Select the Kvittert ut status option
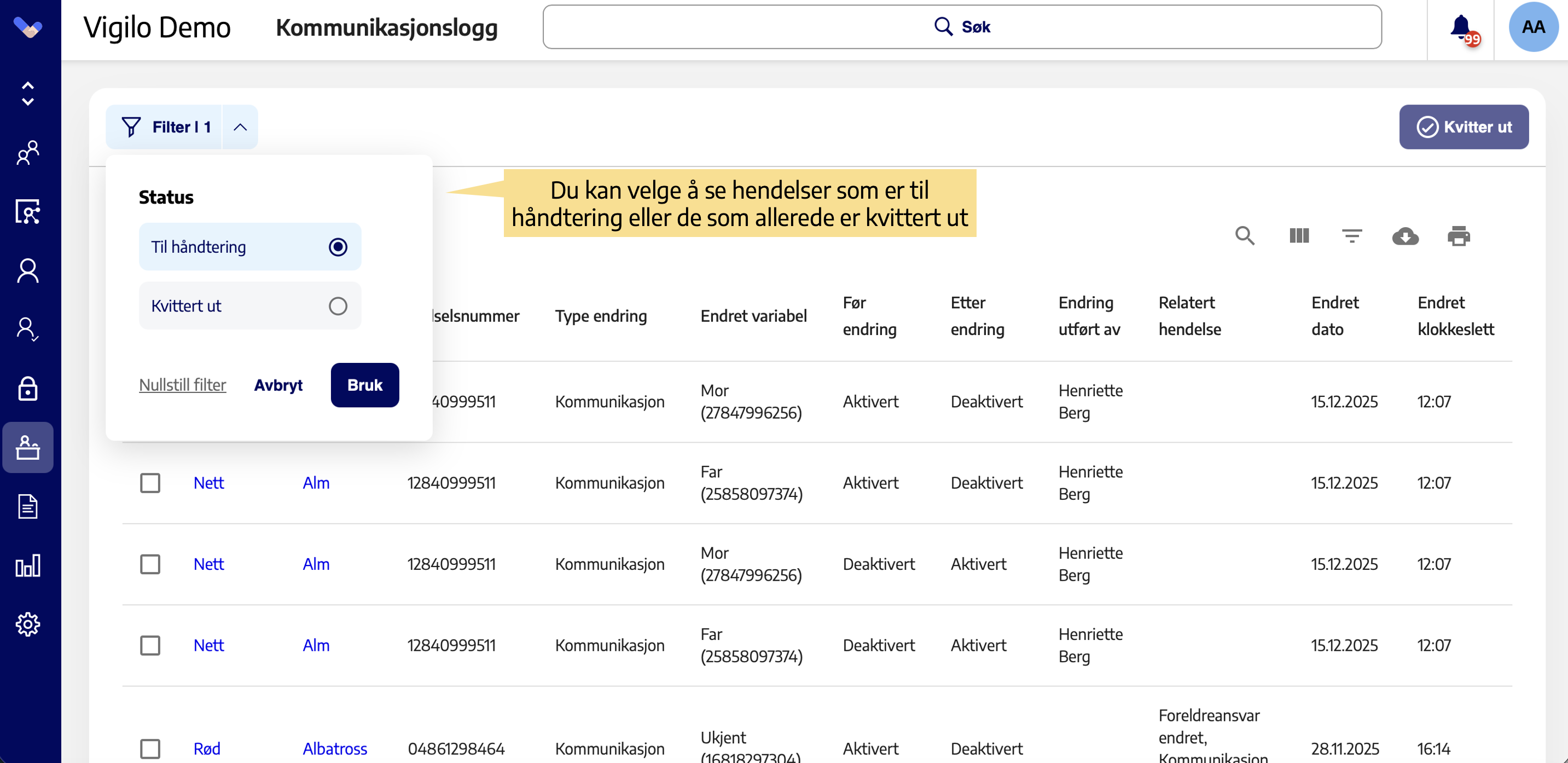The image size is (1568, 763). pyautogui.click(x=249, y=305)
